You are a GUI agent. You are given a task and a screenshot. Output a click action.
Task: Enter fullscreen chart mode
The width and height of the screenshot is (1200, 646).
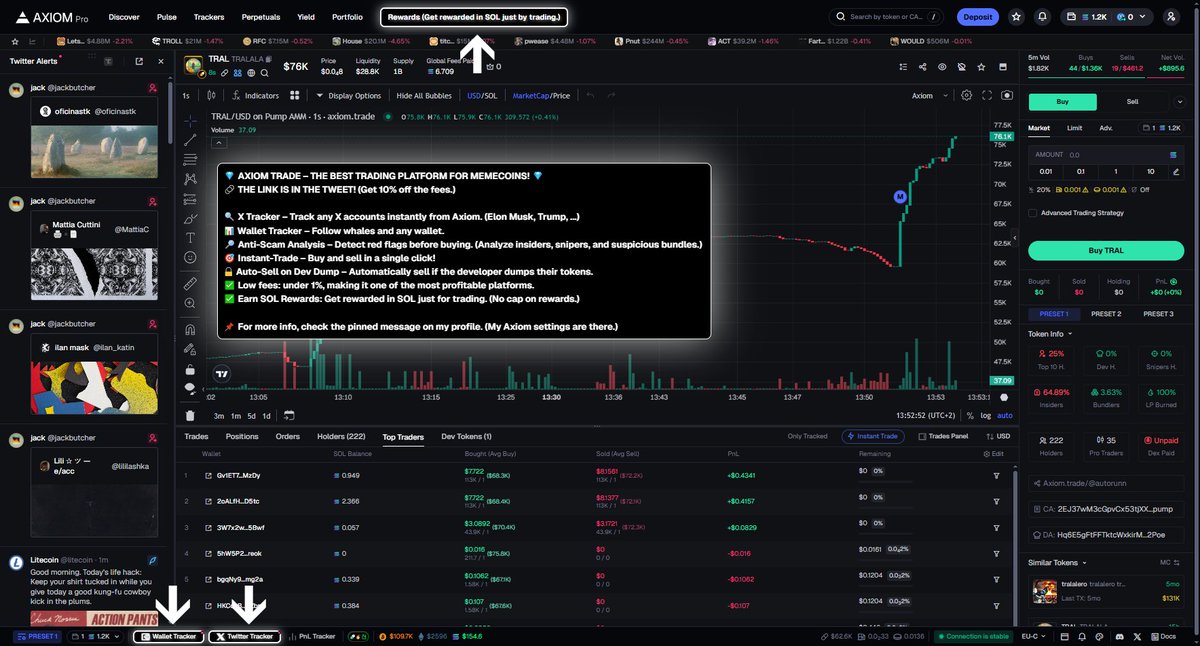point(987,96)
